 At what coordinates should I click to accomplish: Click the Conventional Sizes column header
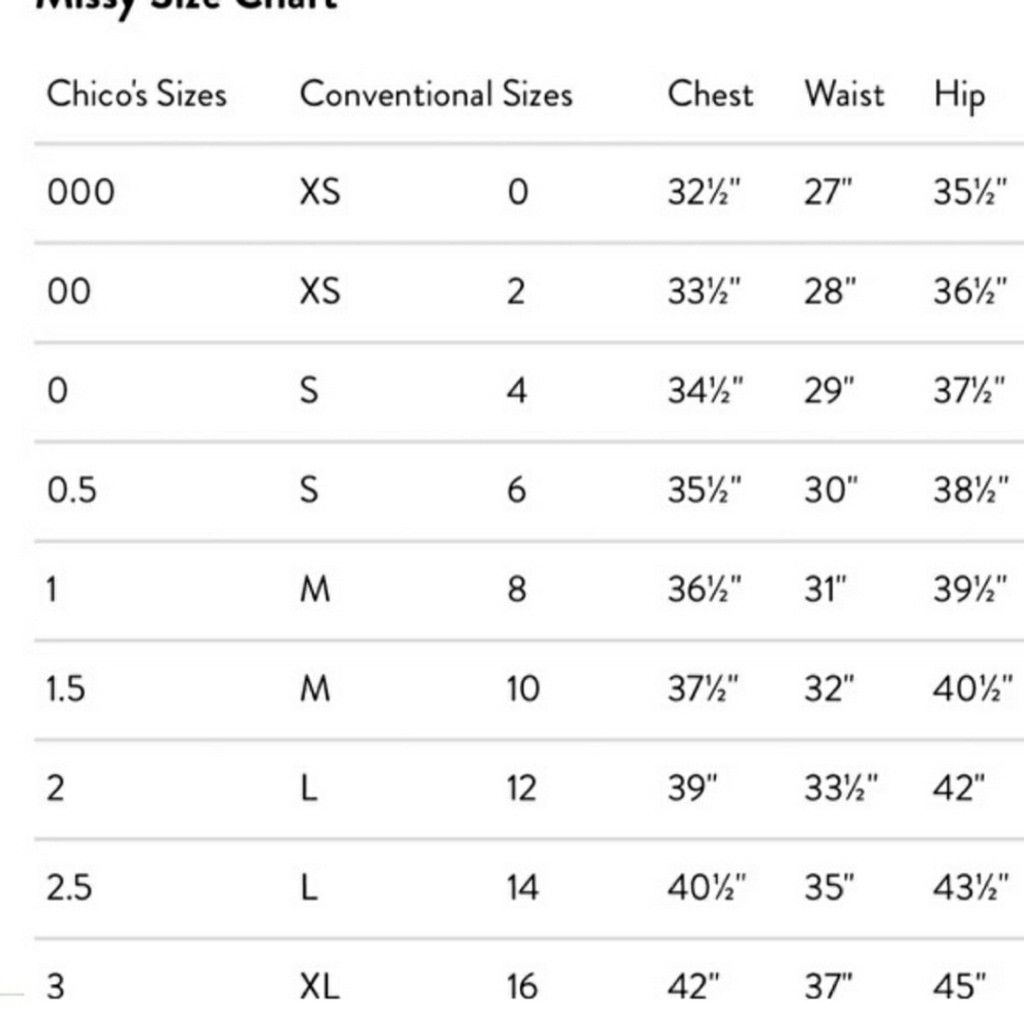tap(436, 94)
